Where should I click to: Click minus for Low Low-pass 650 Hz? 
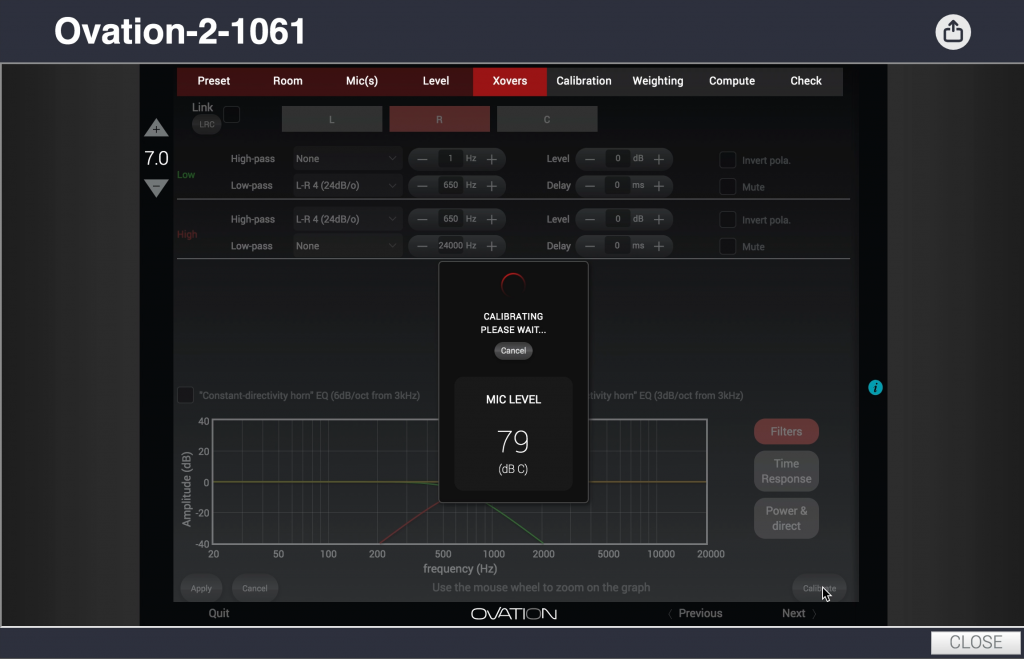tap(423, 186)
